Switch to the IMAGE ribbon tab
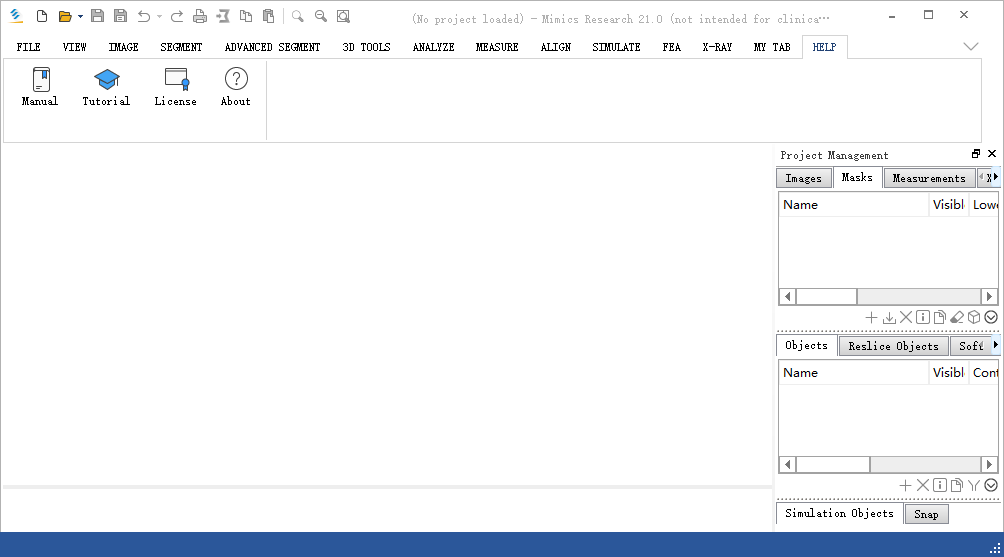Screen dimensions: 1004x557 pos(124,47)
